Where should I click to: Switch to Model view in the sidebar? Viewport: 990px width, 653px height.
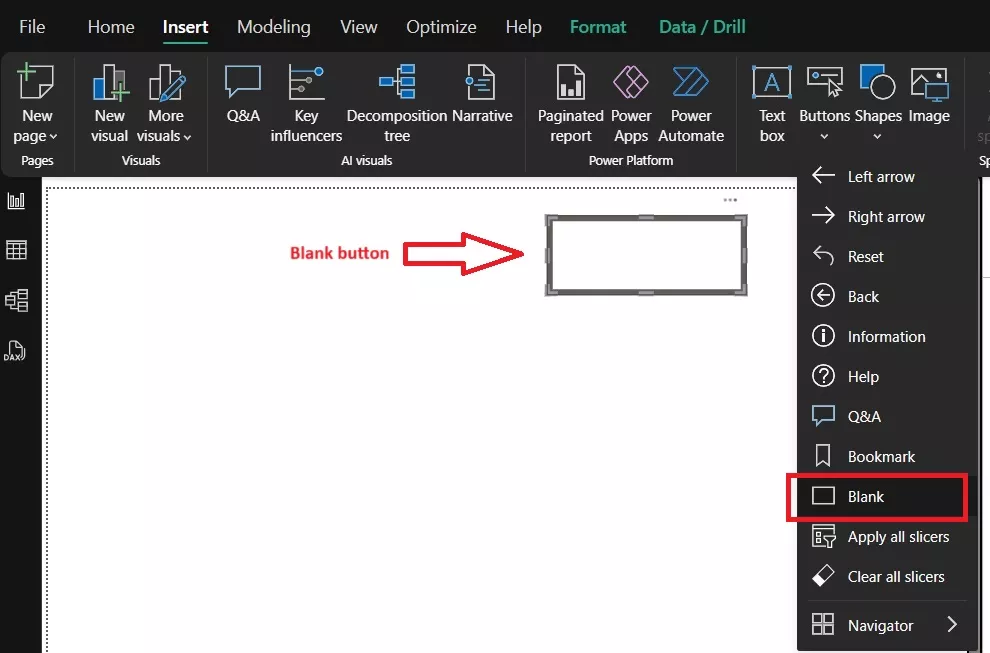point(18,300)
